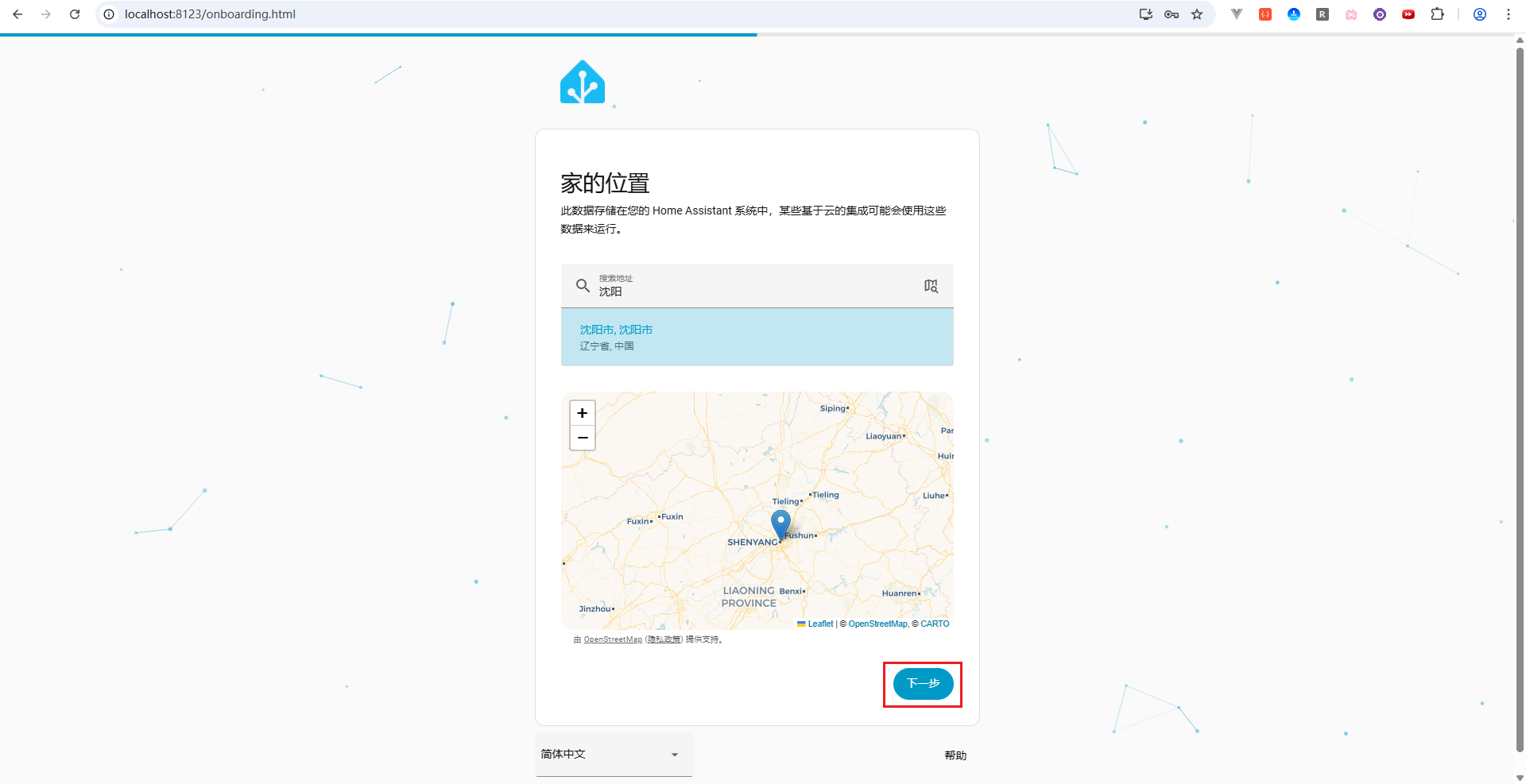Zoom in on the map
This screenshot has width=1526, height=784.
click(583, 413)
